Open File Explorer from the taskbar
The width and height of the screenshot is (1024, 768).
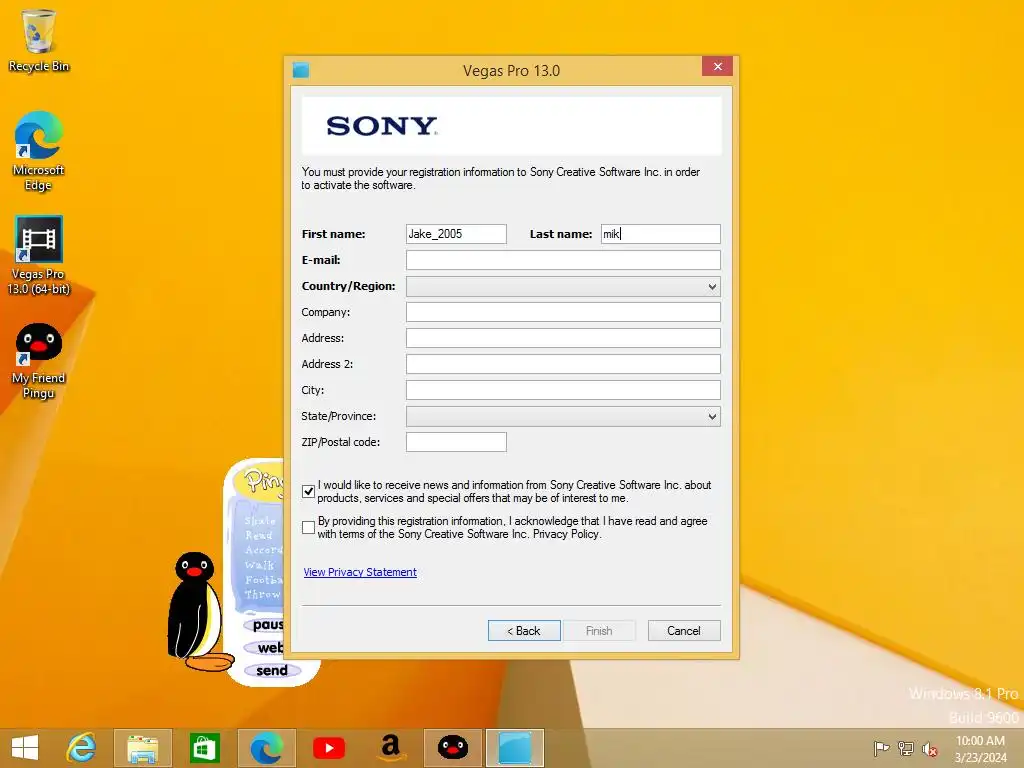pos(142,748)
